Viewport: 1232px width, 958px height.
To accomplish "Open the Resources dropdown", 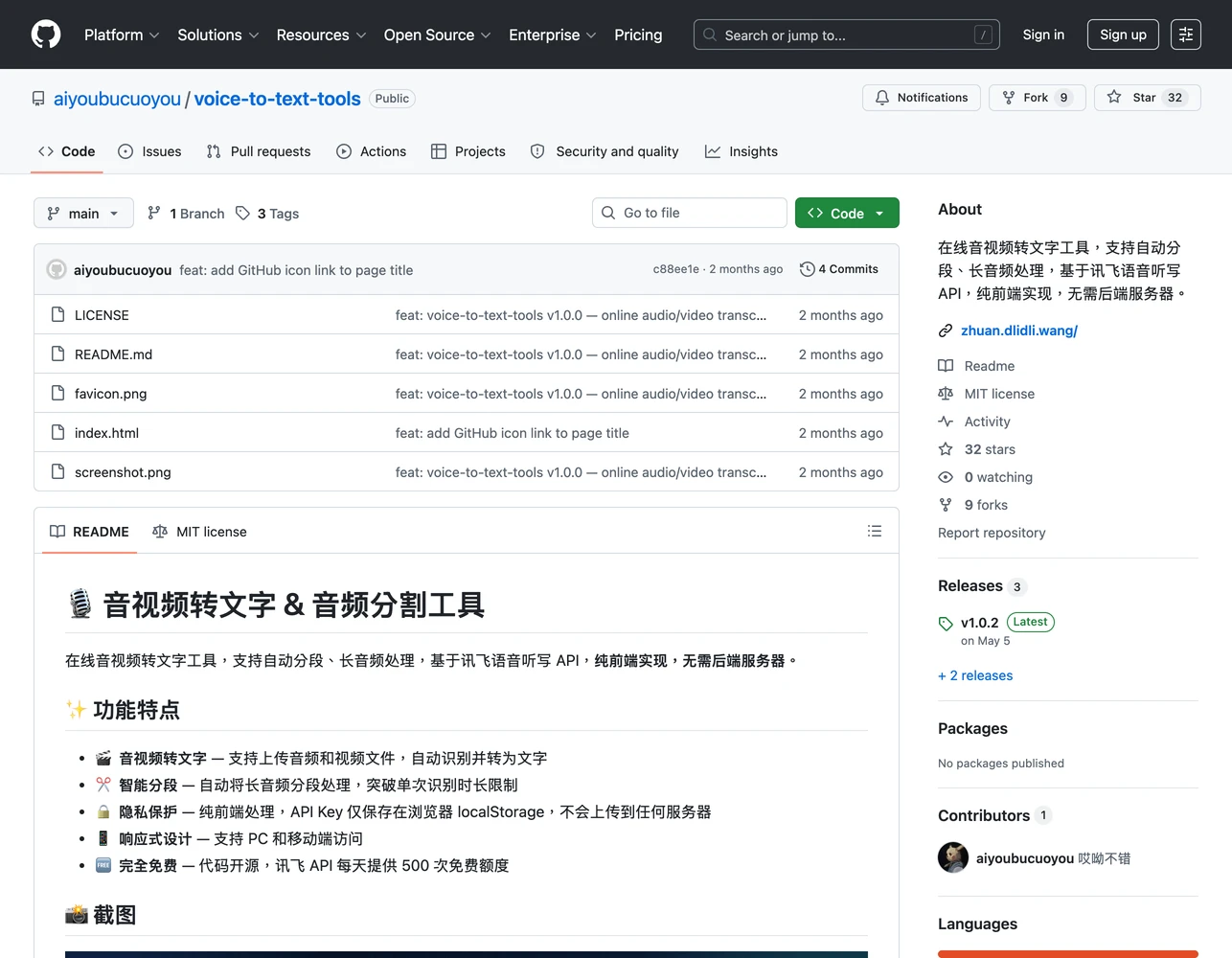I will (x=322, y=34).
